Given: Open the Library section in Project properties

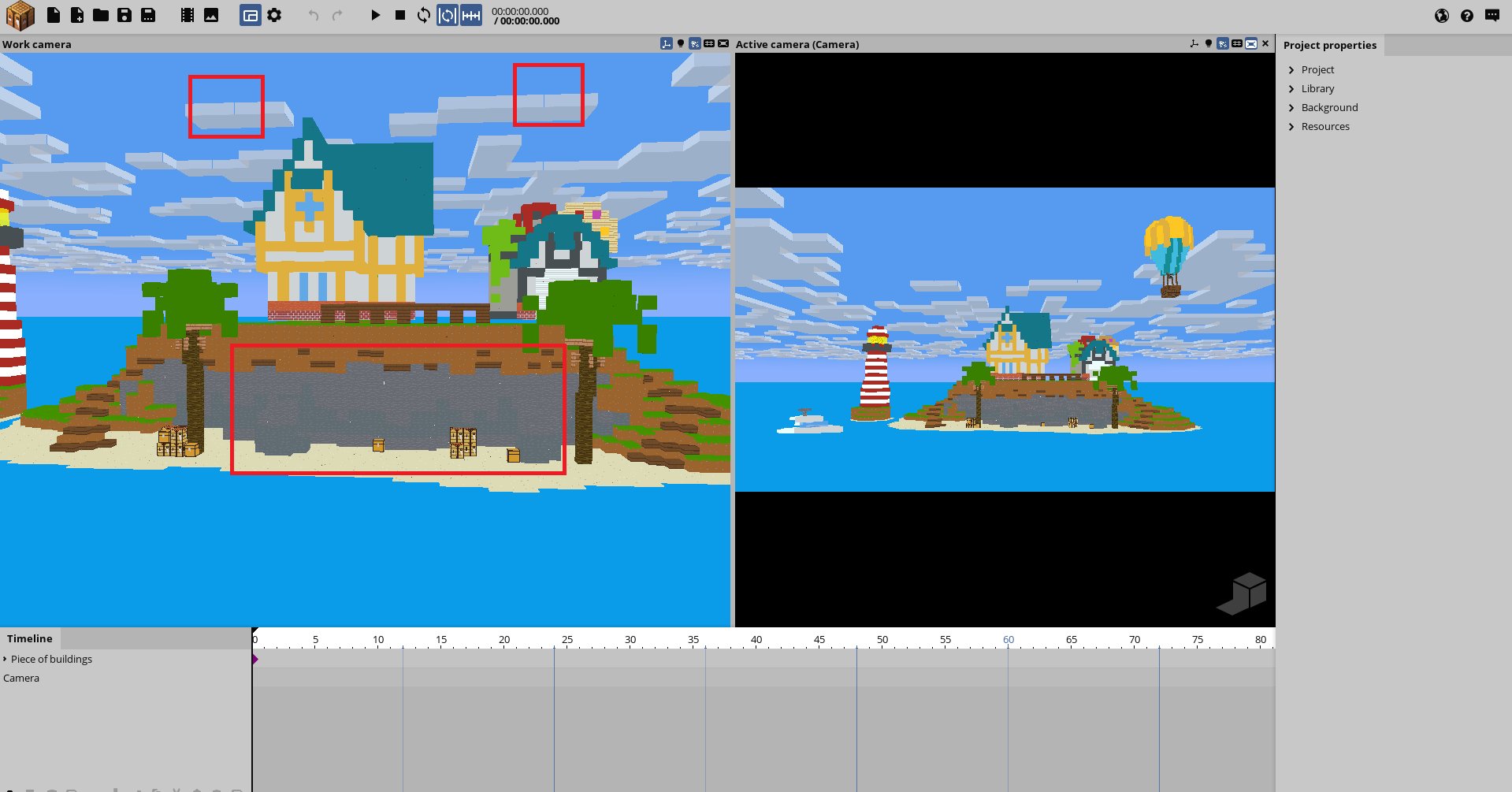Looking at the screenshot, I should pos(1317,88).
